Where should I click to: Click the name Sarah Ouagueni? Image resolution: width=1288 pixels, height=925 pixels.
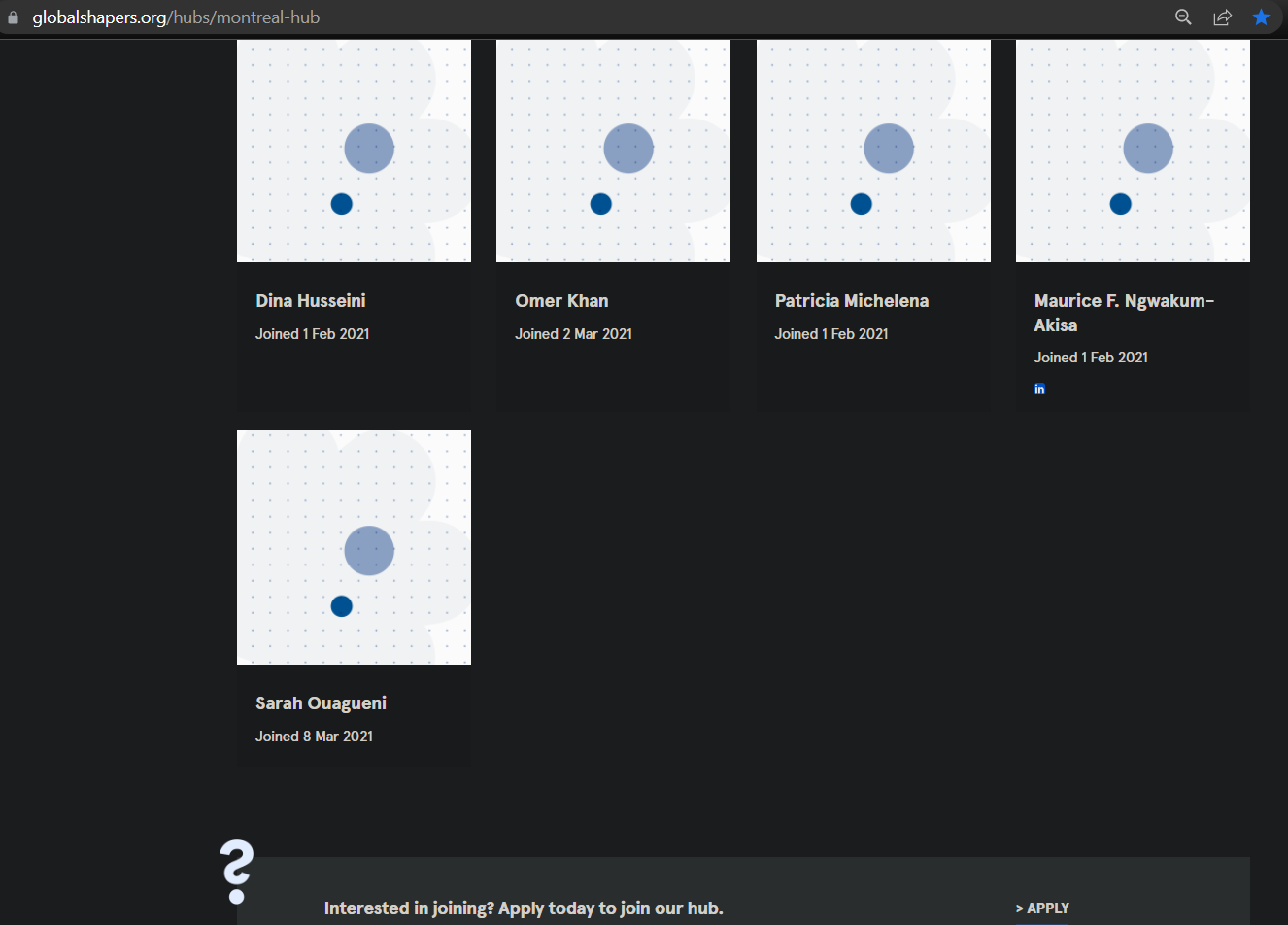(321, 703)
